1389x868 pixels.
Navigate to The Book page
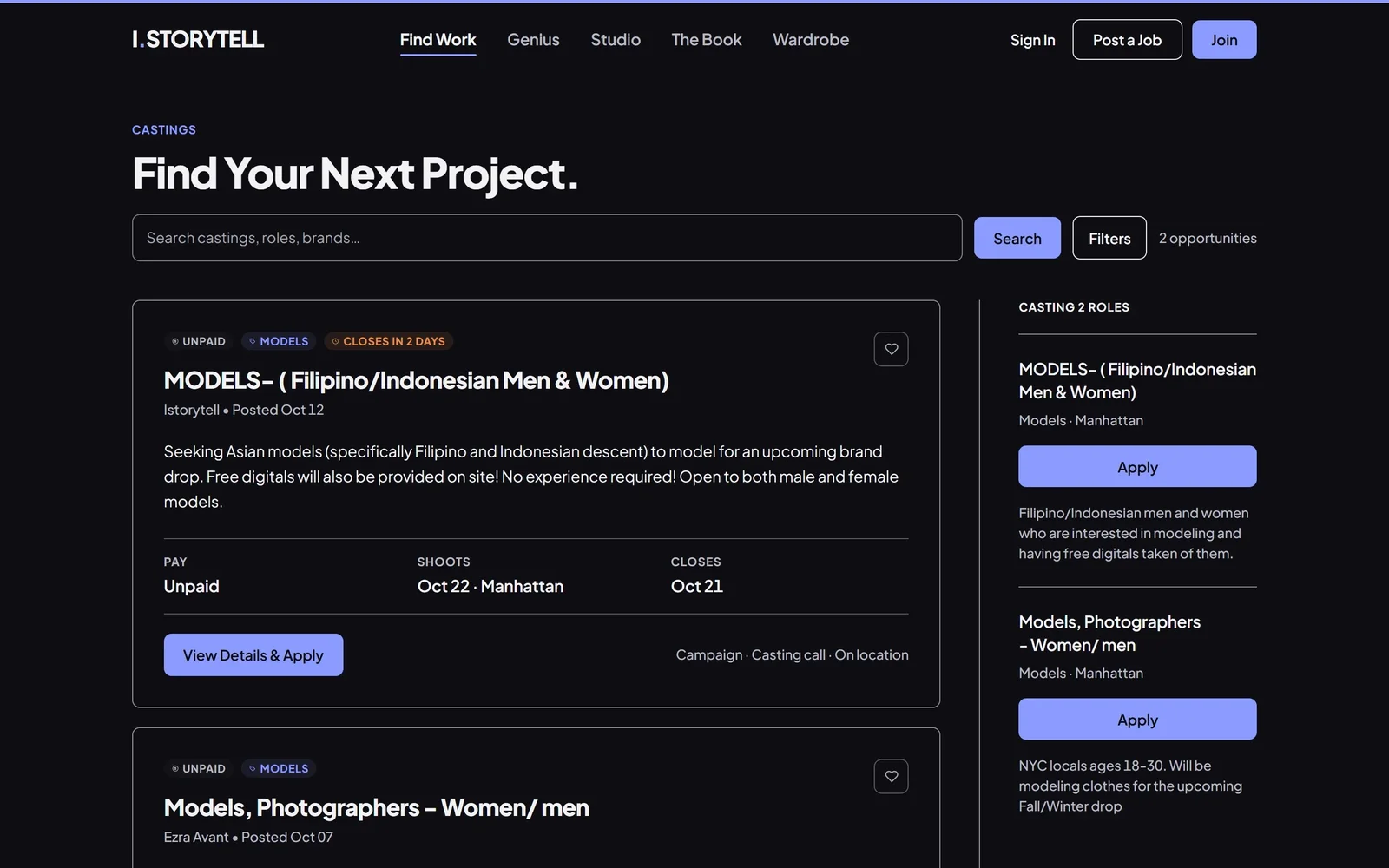(x=707, y=40)
